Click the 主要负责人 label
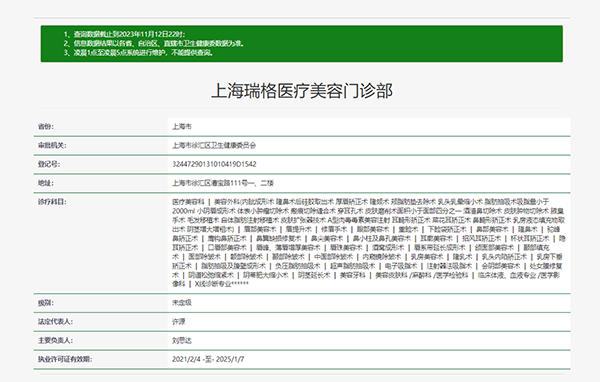 point(55,340)
